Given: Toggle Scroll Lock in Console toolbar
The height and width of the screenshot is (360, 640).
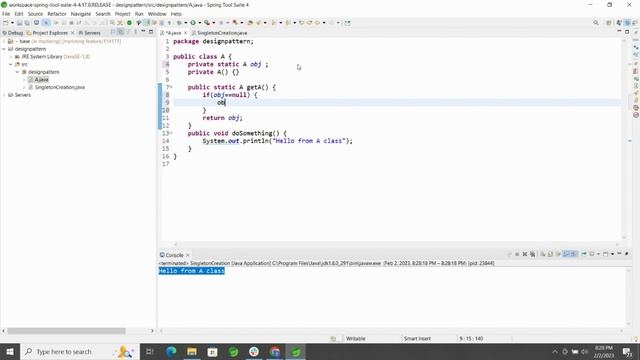Looking at the screenshot, I should (551, 254).
